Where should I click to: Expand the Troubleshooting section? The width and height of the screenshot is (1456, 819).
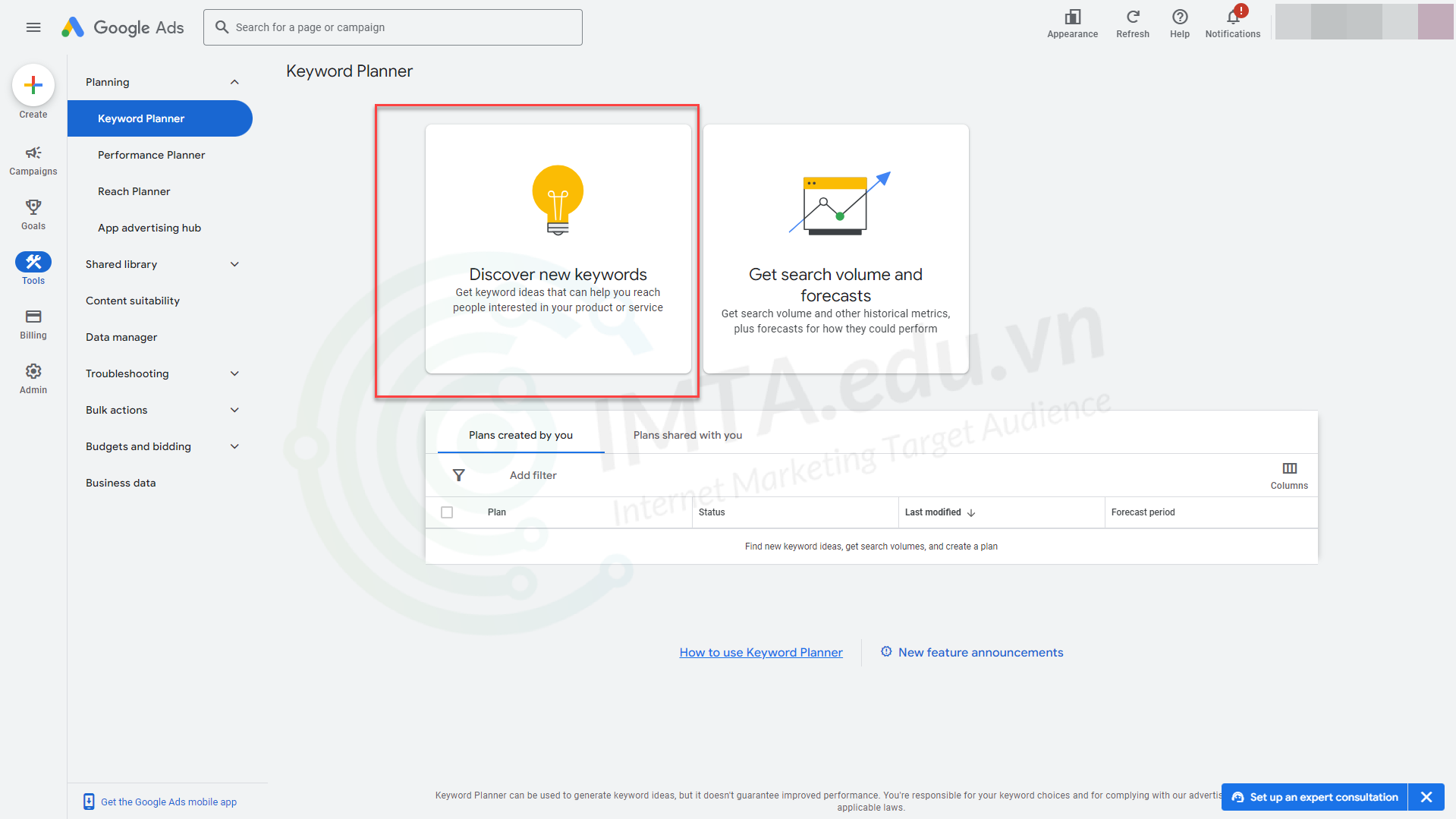234,373
